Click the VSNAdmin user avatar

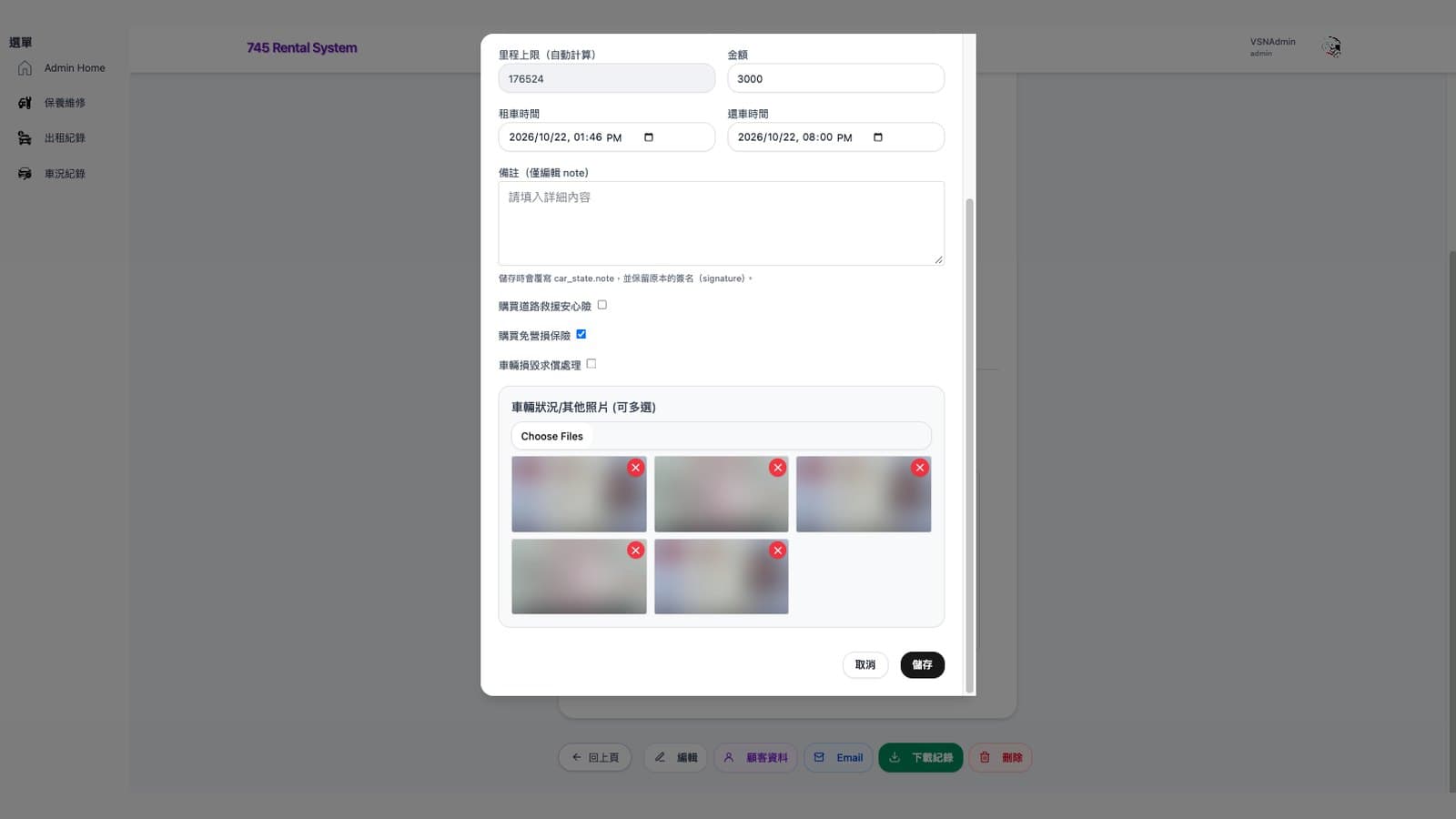point(1332,47)
